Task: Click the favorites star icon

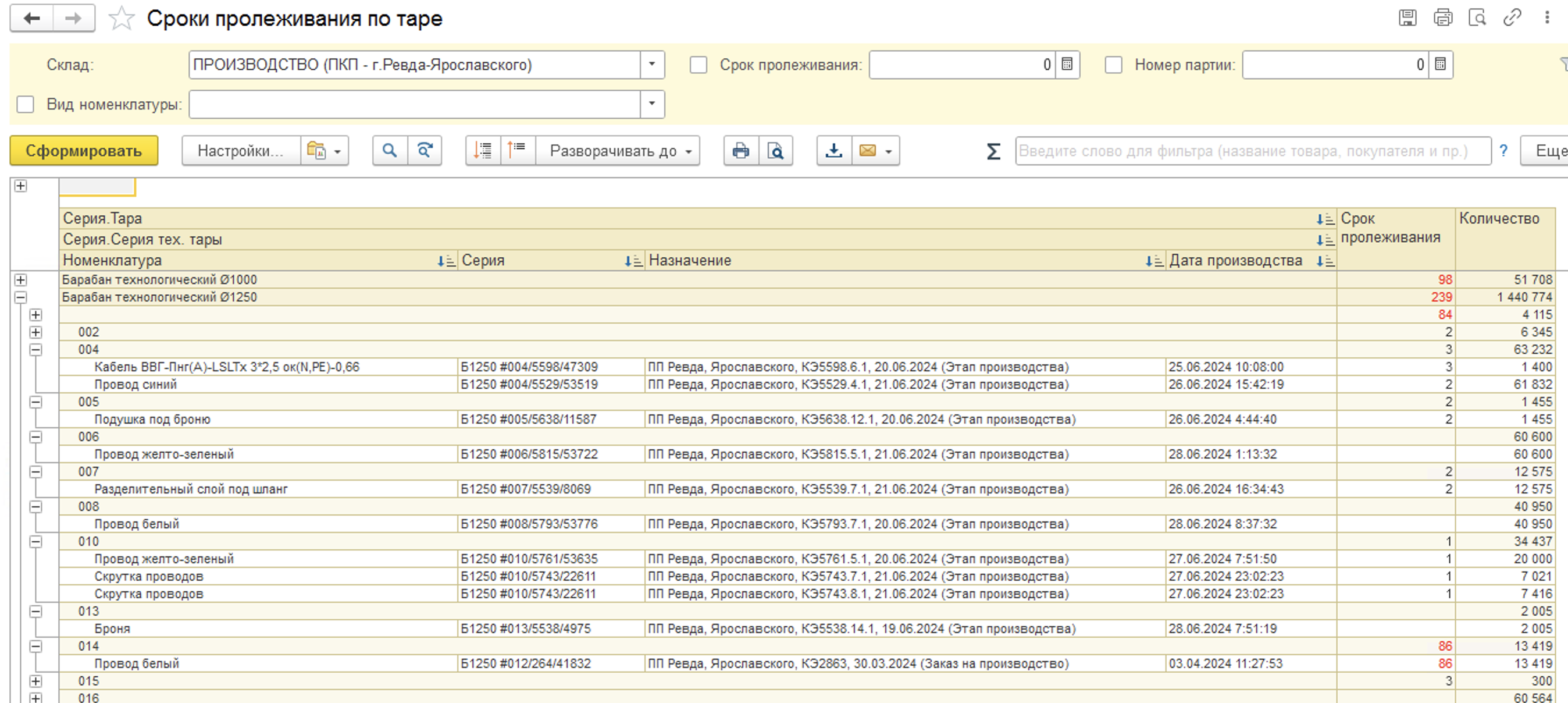Action: pyautogui.click(x=121, y=18)
